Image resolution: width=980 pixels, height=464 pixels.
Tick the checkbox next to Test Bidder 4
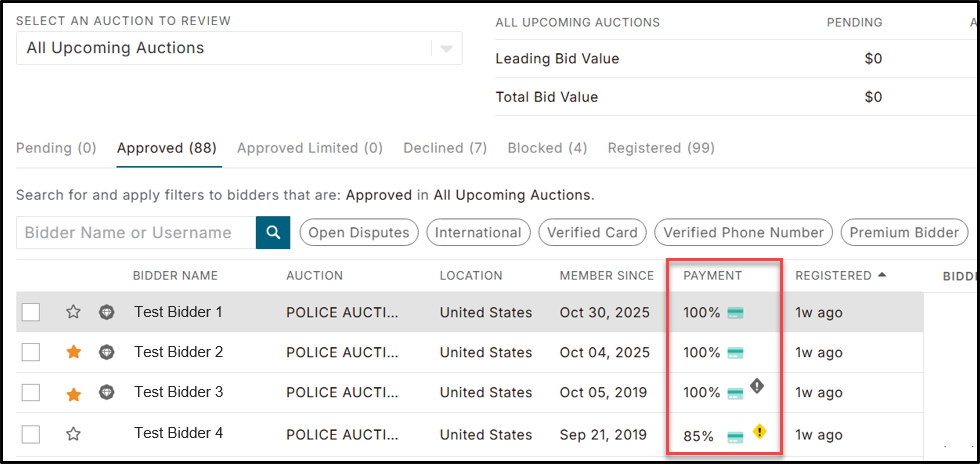click(x=31, y=434)
